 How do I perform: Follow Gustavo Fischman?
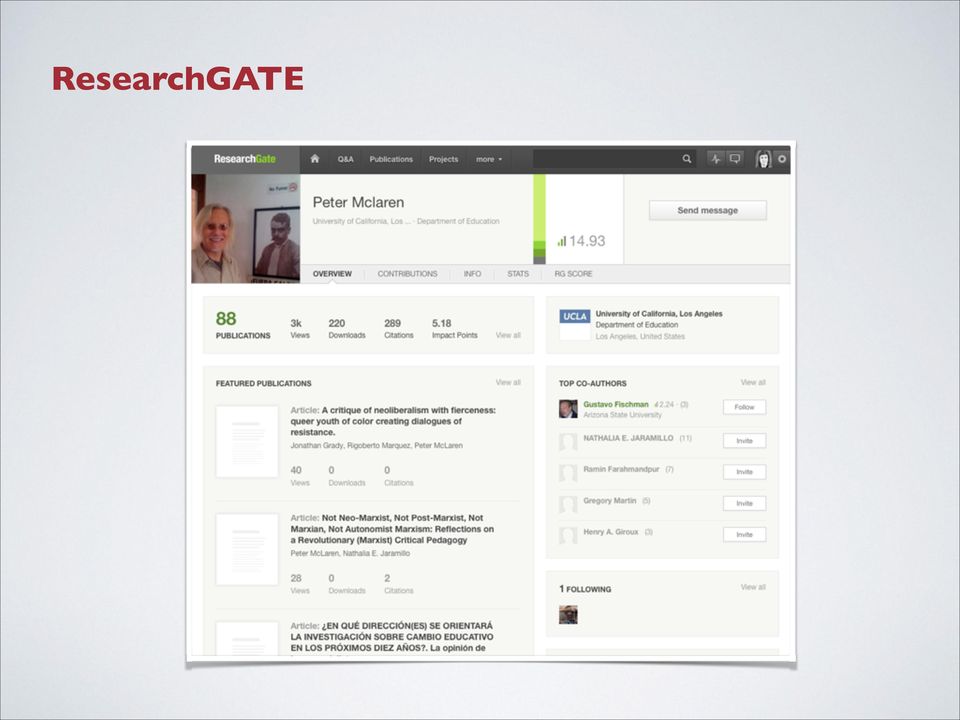[744, 407]
